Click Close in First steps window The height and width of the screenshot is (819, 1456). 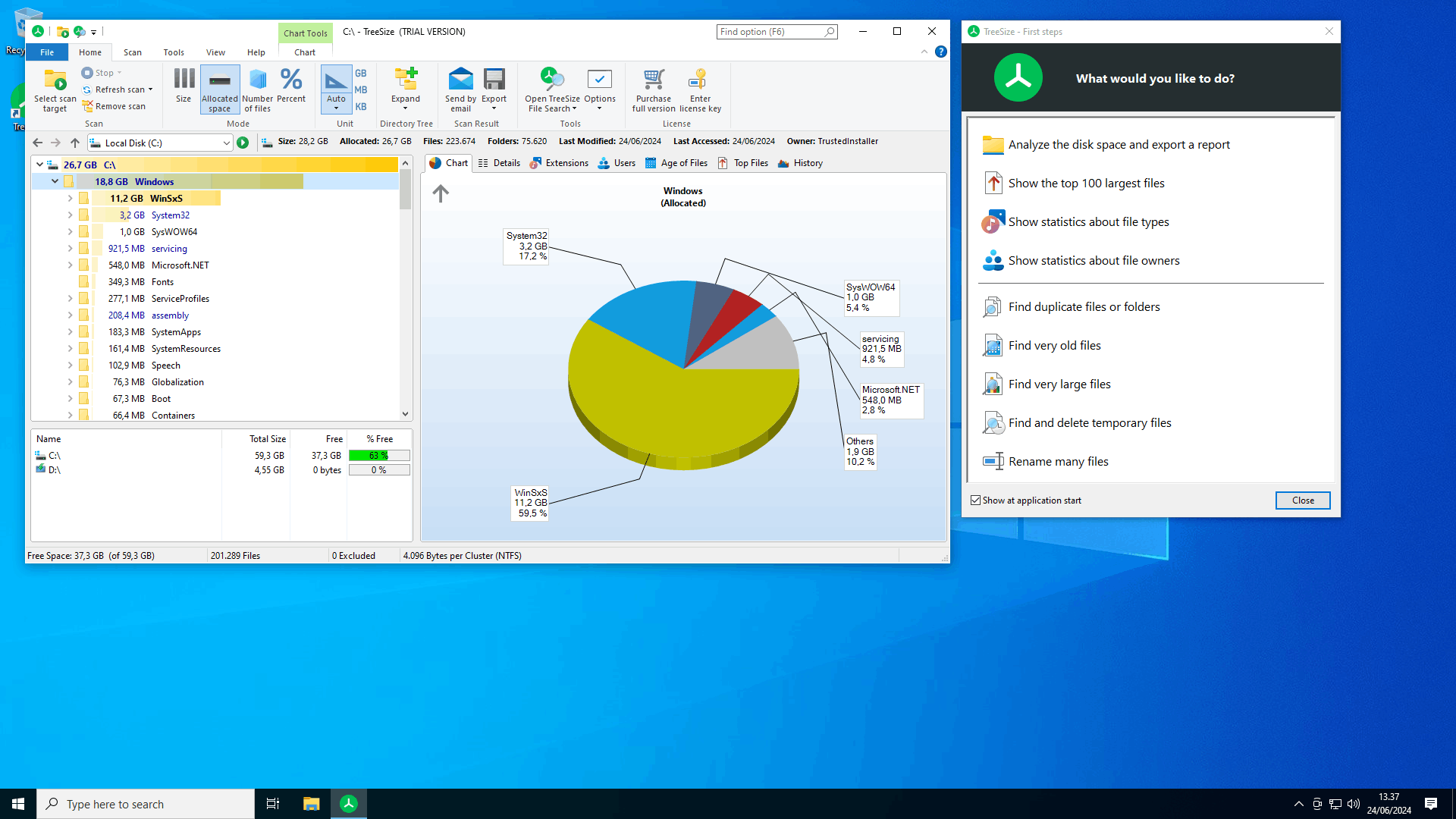coord(1303,500)
